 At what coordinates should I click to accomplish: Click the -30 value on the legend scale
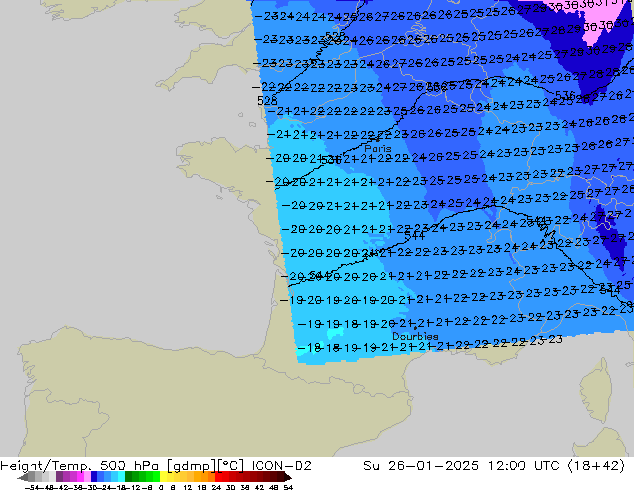(93, 488)
